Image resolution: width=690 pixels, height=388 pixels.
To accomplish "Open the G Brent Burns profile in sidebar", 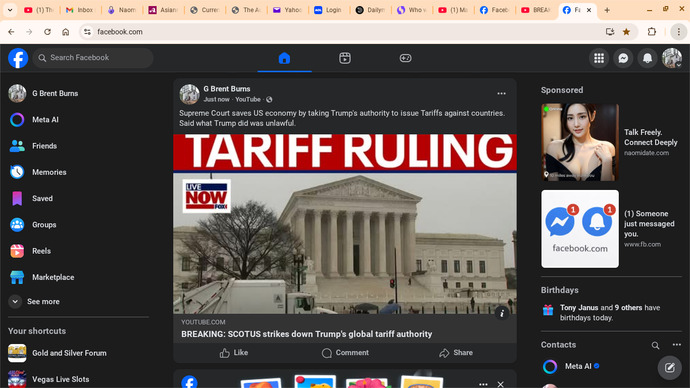I will coord(78,93).
